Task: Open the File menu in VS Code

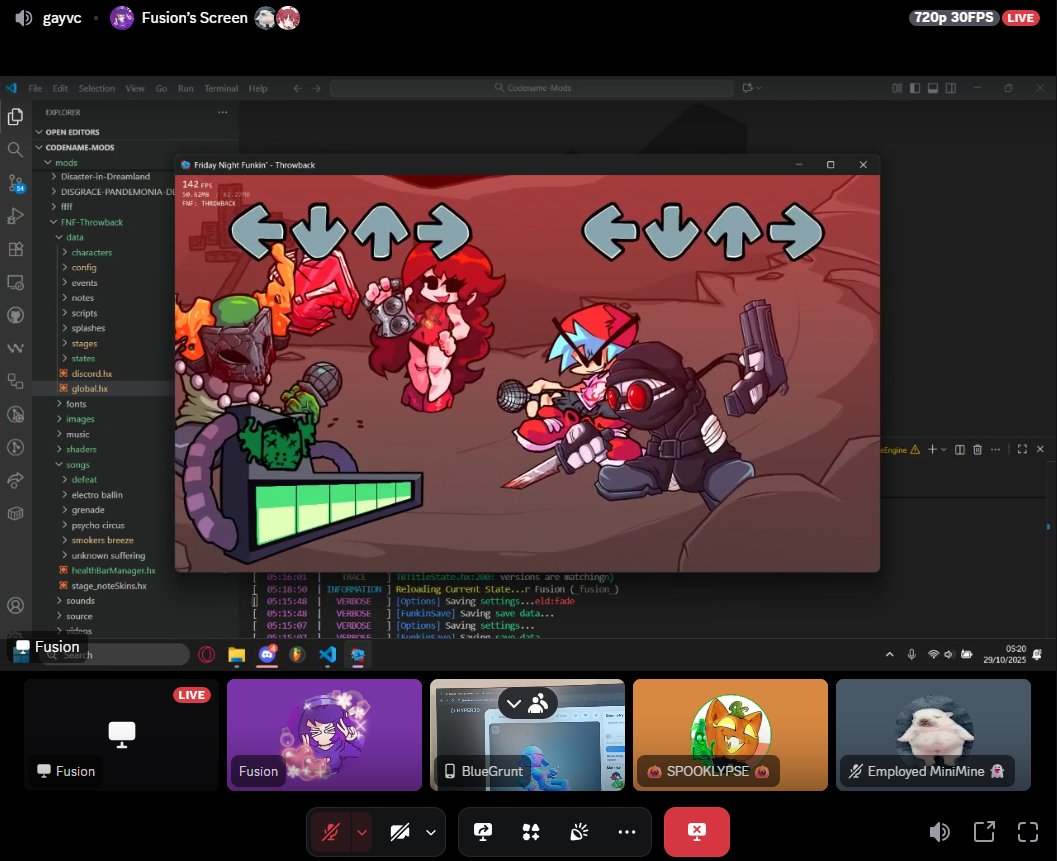Action: pyautogui.click(x=35, y=88)
